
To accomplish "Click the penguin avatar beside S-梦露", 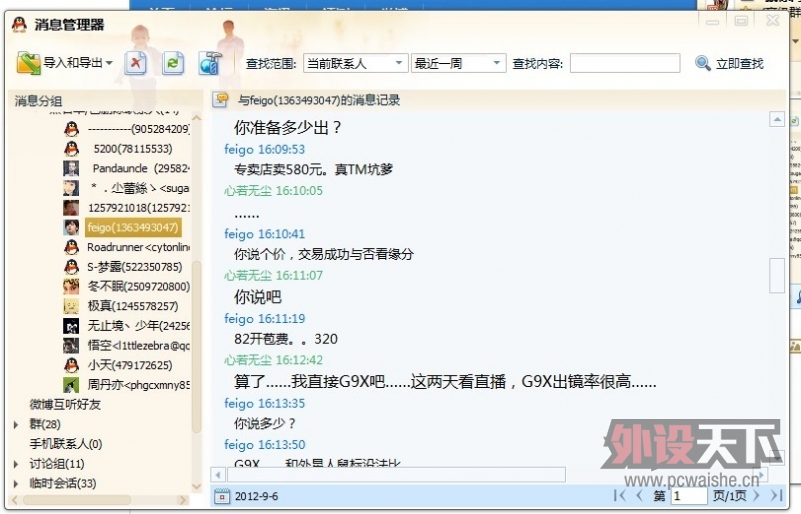I will 72,267.
